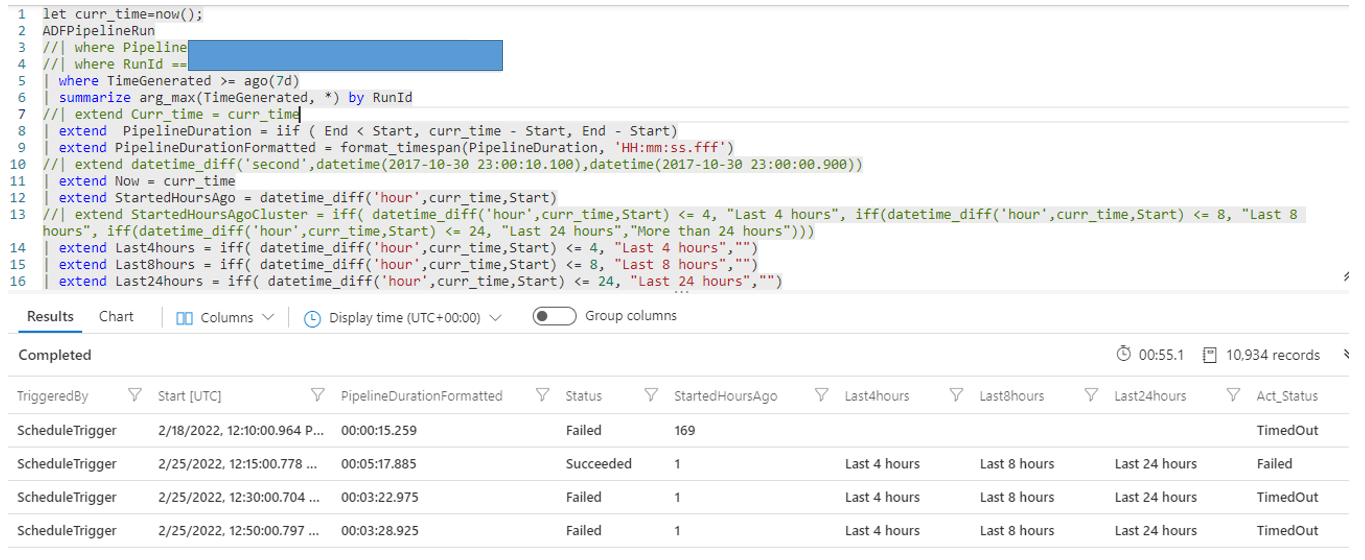Click the 169 StartedHoursAgo cell
The width and height of the screenshot is (1365, 560).
(685, 430)
